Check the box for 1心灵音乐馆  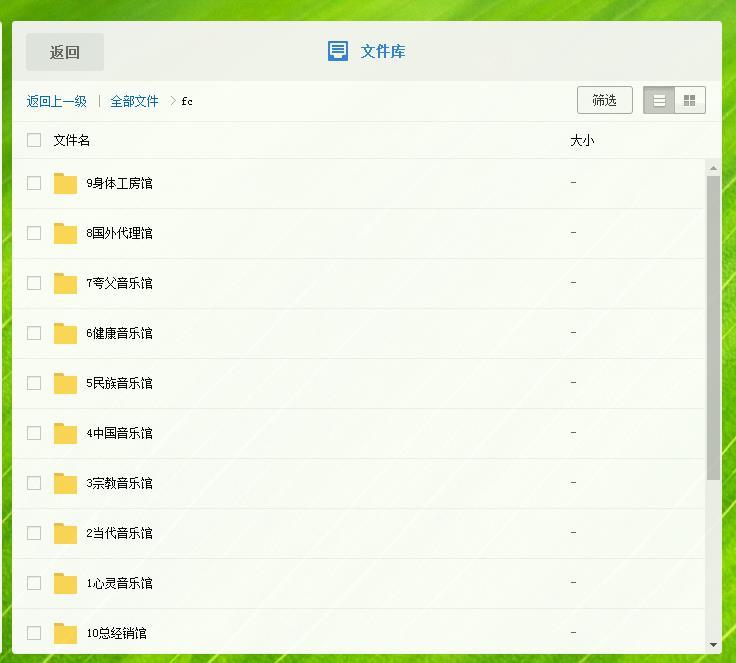click(34, 583)
